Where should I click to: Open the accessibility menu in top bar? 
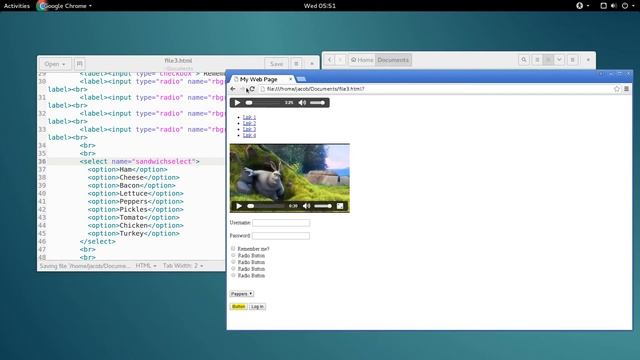point(582,6)
